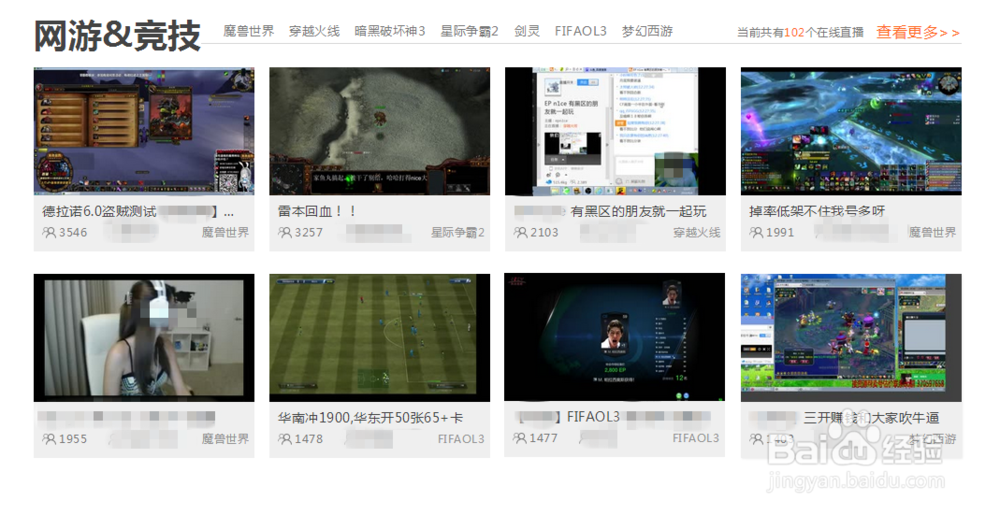Open the 三开赚钱 stream thumbnail
This screenshot has height=515, width=1000.
(x=851, y=338)
